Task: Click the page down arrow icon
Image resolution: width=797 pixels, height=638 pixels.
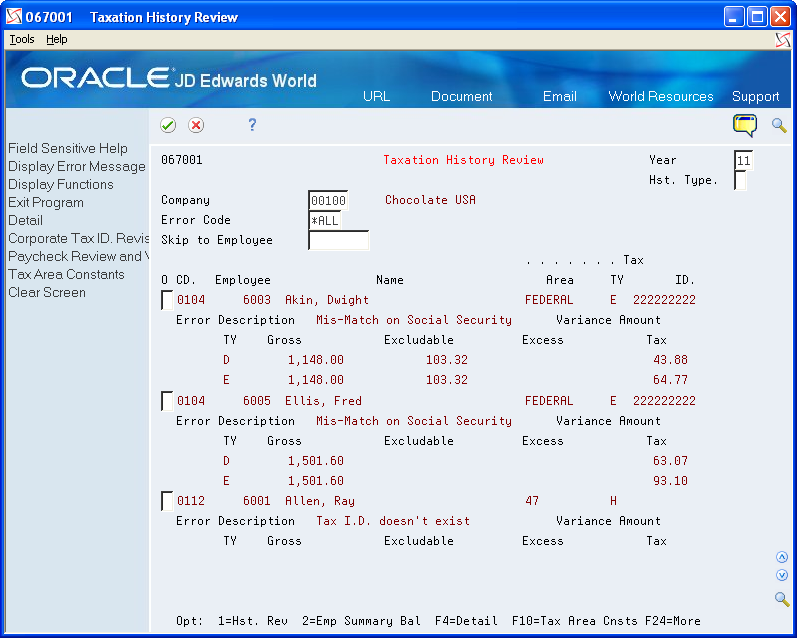Action: (782, 575)
